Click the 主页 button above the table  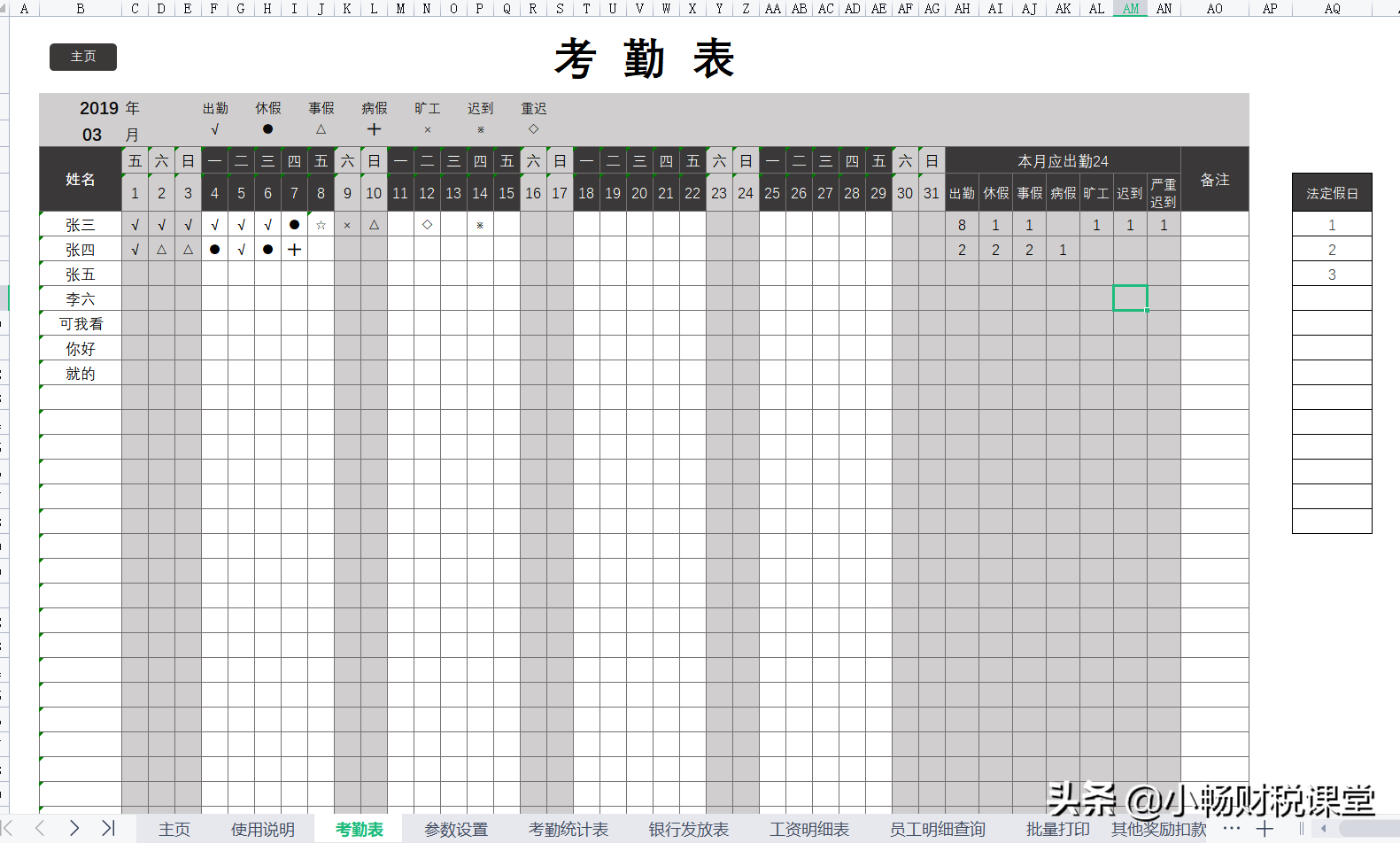coord(82,57)
